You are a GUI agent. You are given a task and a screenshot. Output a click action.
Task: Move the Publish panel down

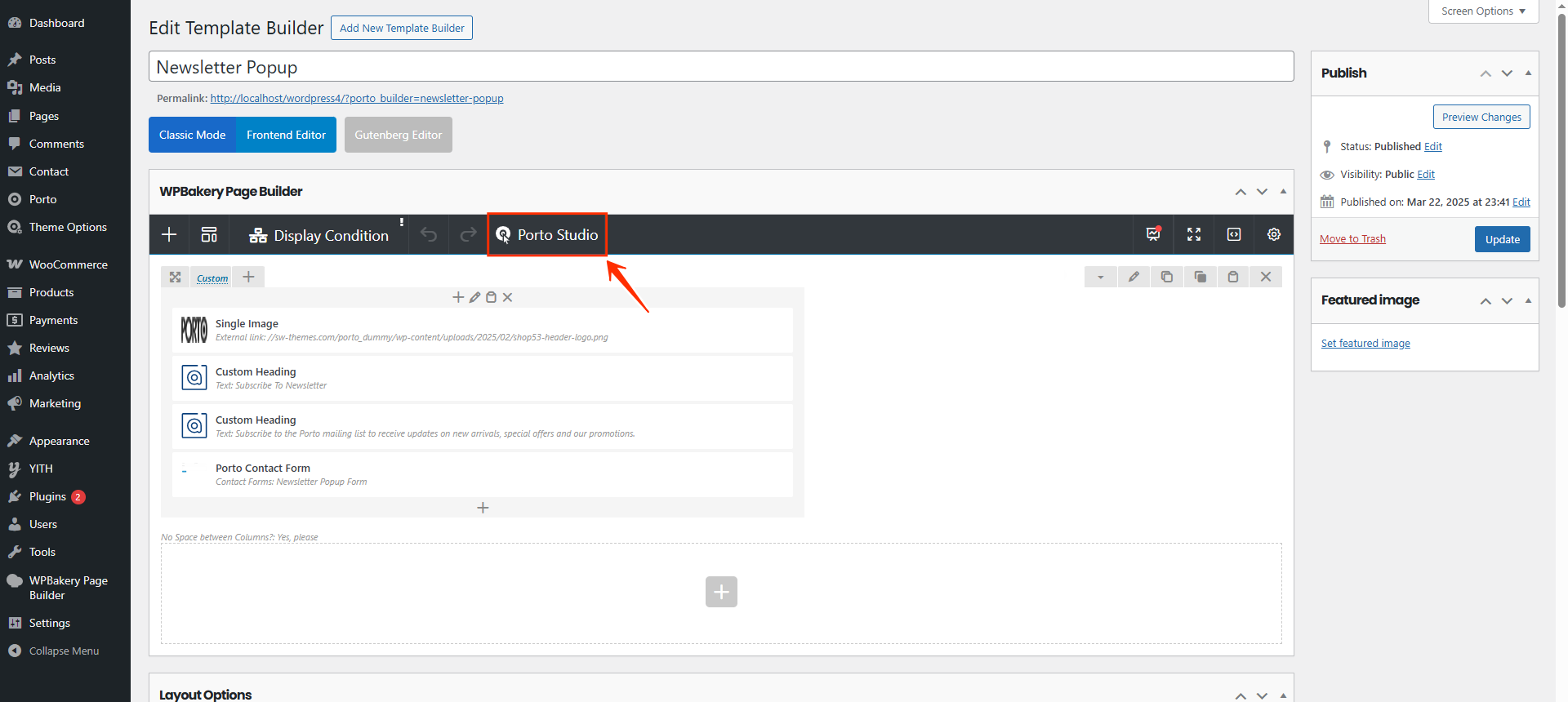(1507, 73)
